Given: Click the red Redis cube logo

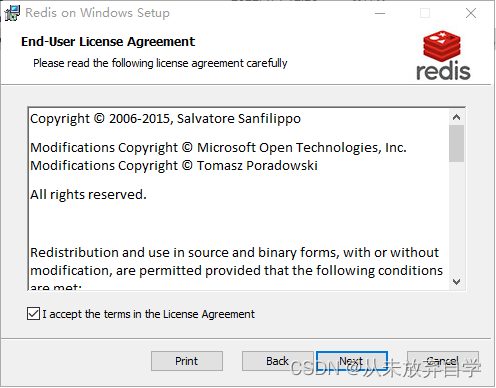Looking at the screenshot, I should point(442,46).
